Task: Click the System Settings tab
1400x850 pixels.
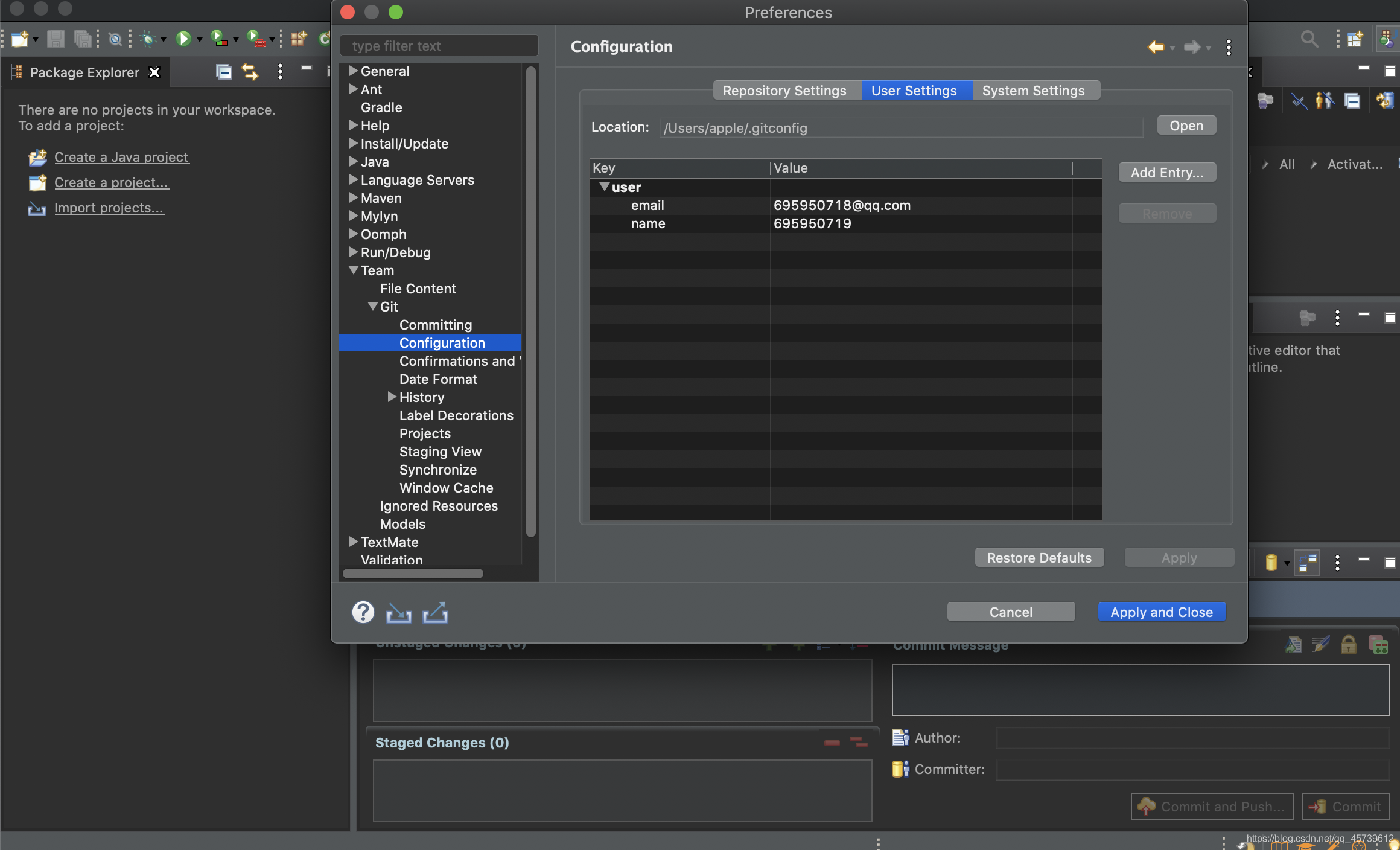Action: click(x=1033, y=90)
